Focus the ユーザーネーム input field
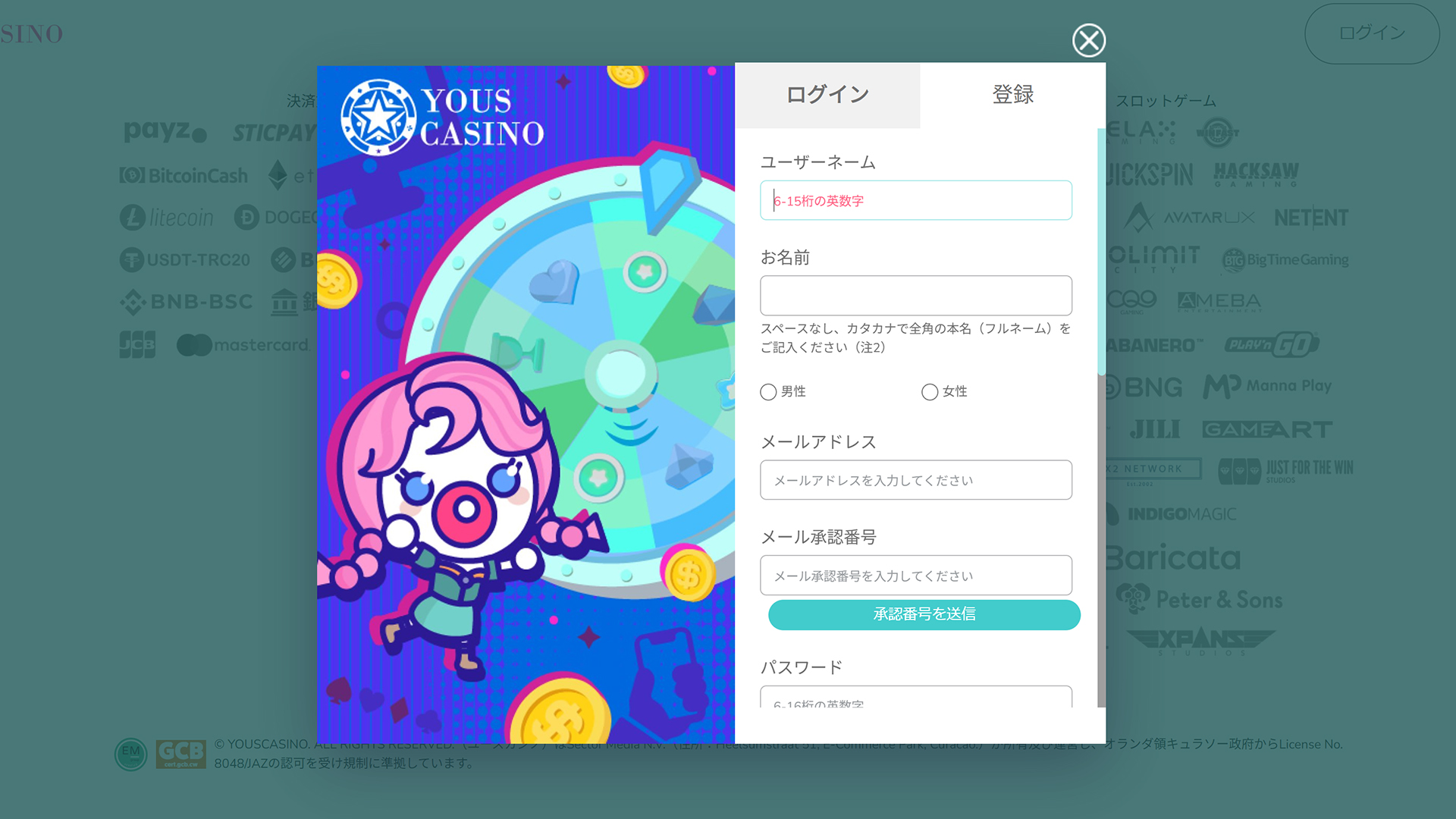This screenshot has width=1456, height=819. (916, 200)
